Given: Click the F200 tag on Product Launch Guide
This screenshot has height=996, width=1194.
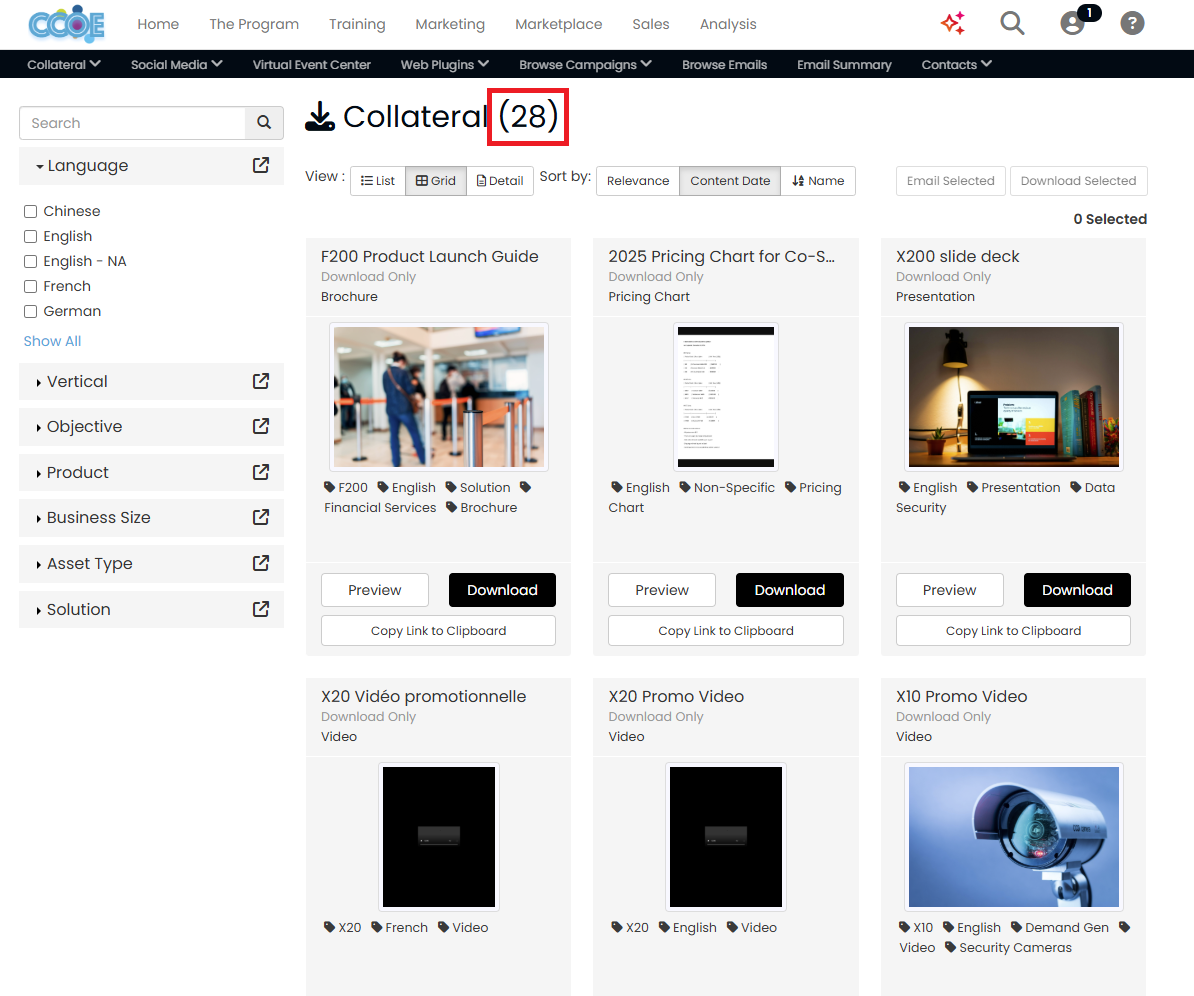Looking at the screenshot, I should pyautogui.click(x=346, y=487).
